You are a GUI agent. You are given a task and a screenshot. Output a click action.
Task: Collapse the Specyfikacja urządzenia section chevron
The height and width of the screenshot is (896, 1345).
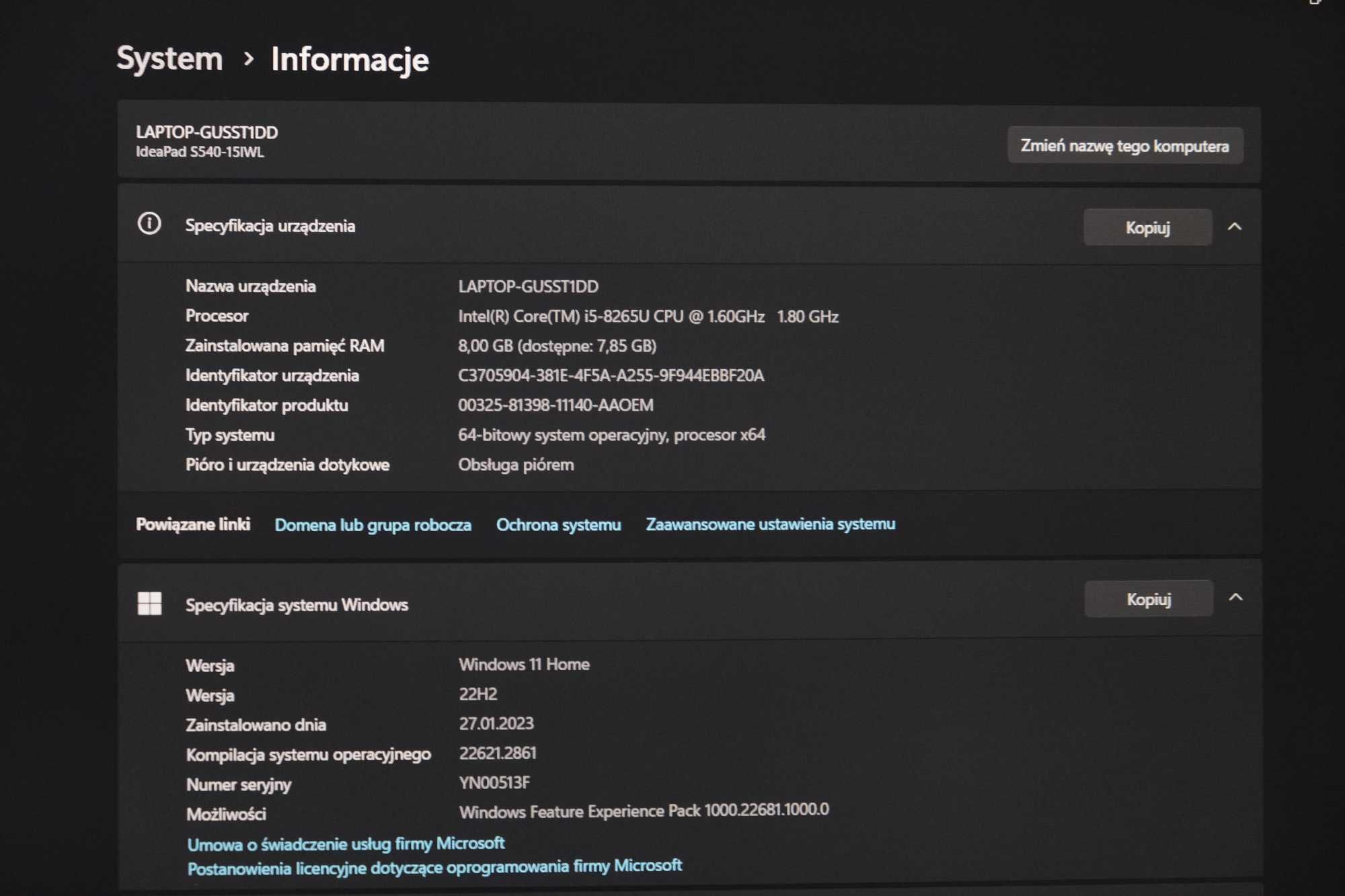click(1235, 227)
